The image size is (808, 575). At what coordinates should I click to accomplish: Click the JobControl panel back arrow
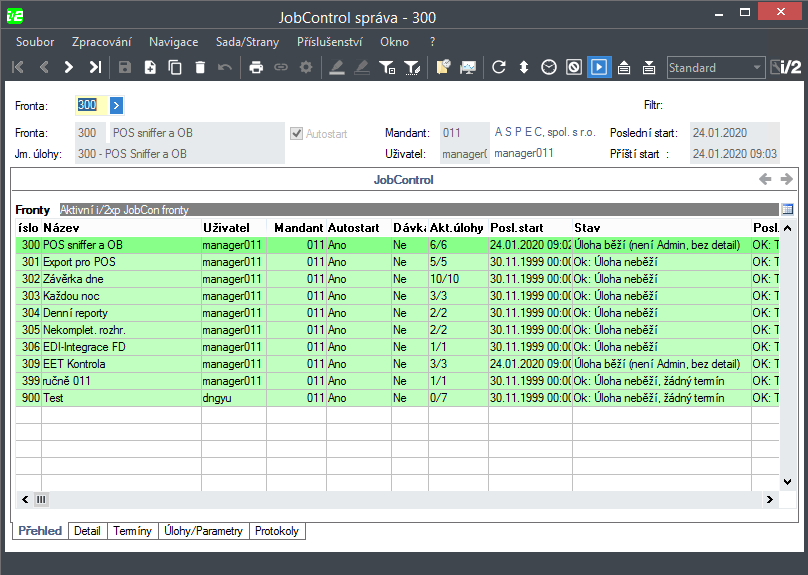pos(765,179)
